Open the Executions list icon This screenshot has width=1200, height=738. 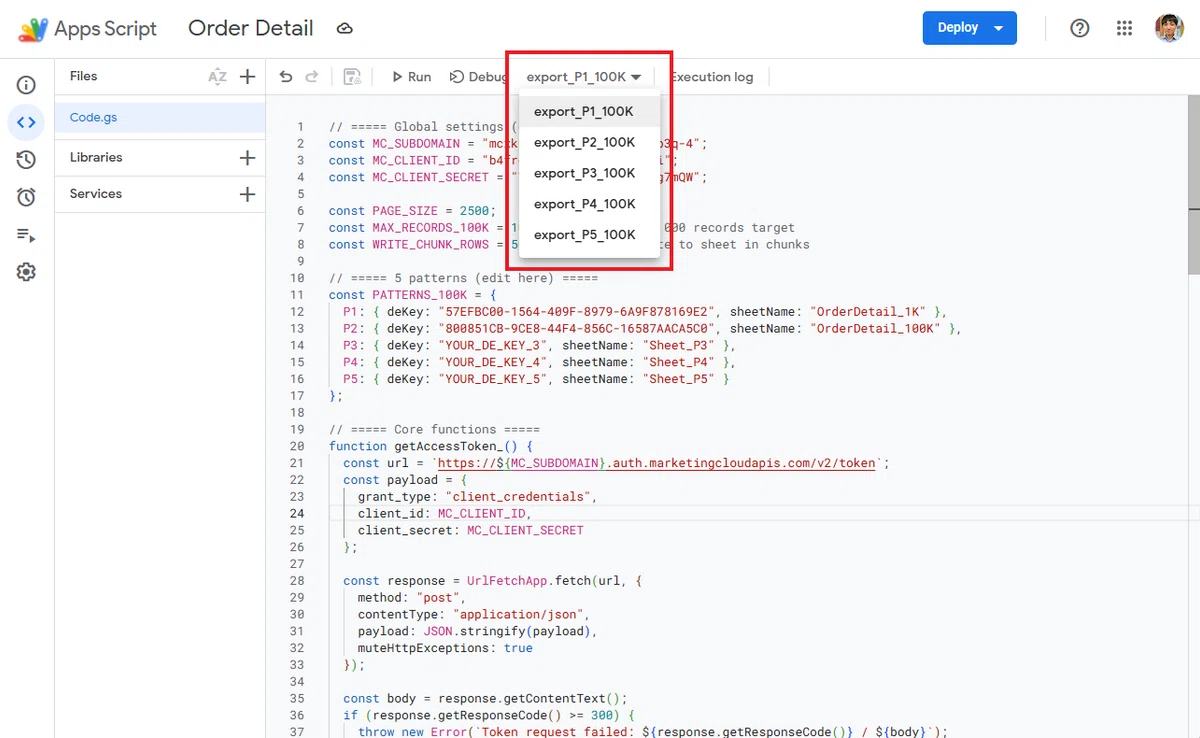click(27, 235)
